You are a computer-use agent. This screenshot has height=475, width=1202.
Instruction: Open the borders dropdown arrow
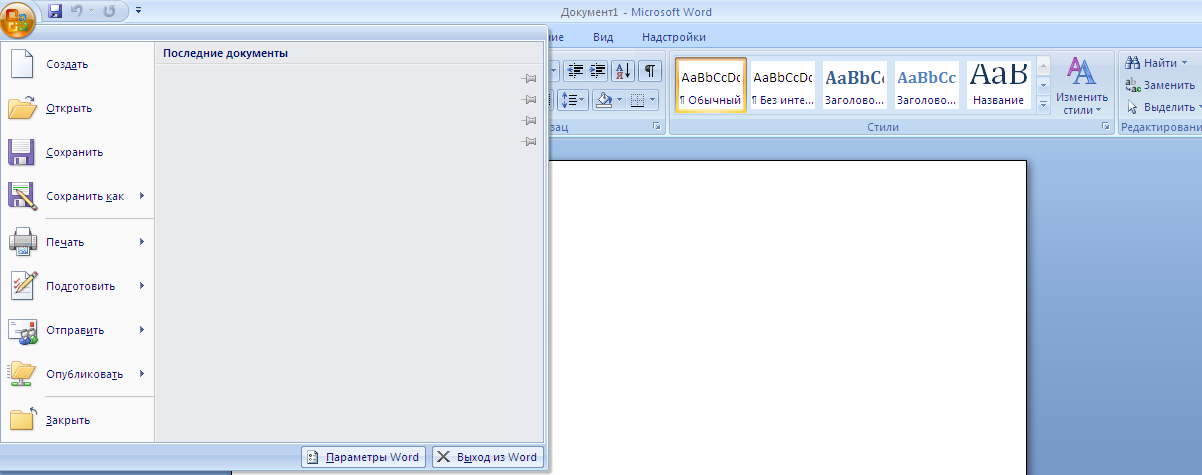click(653, 100)
